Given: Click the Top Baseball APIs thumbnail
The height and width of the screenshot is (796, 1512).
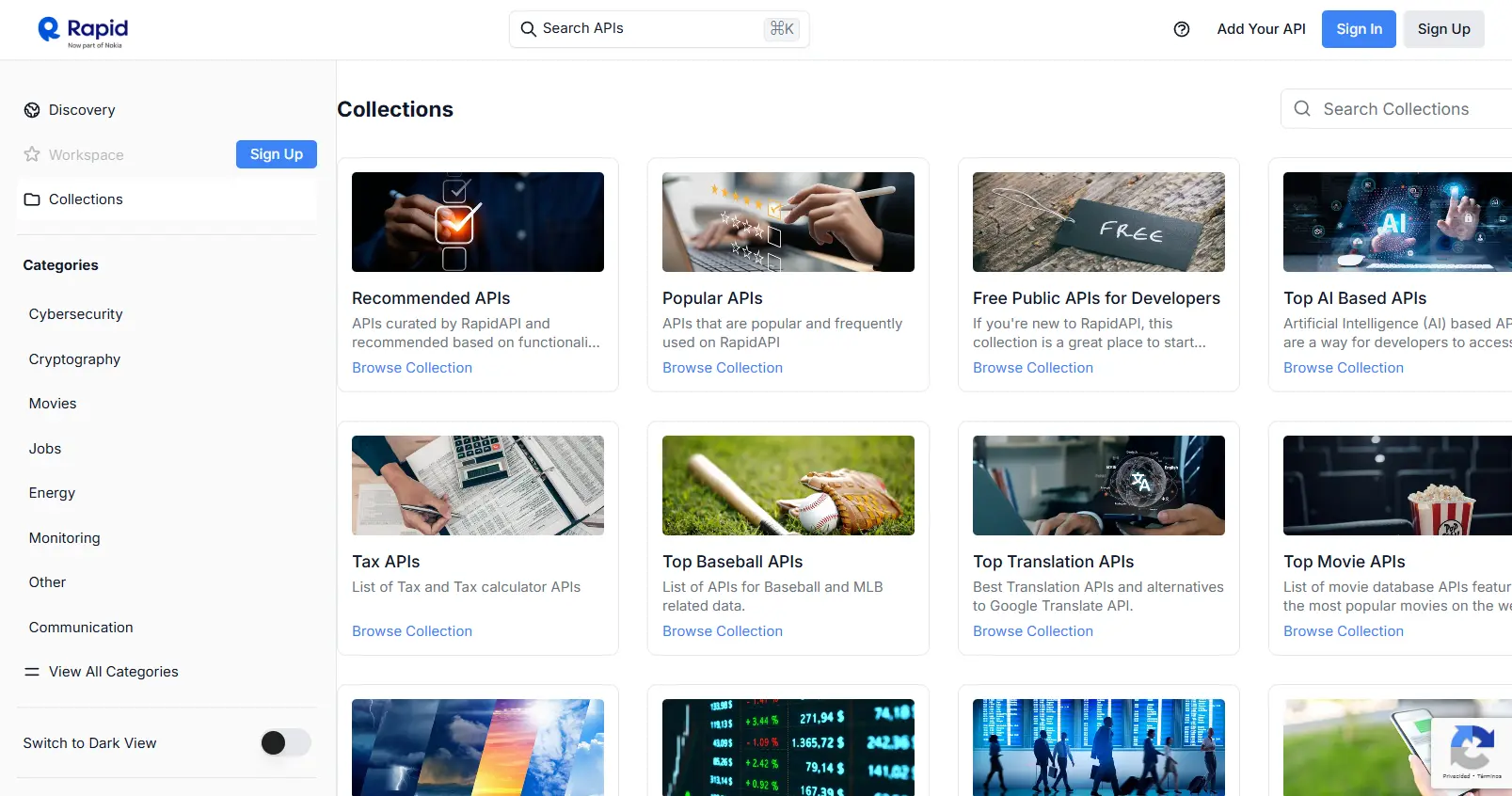Looking at the screenshot, I should 788,486.
